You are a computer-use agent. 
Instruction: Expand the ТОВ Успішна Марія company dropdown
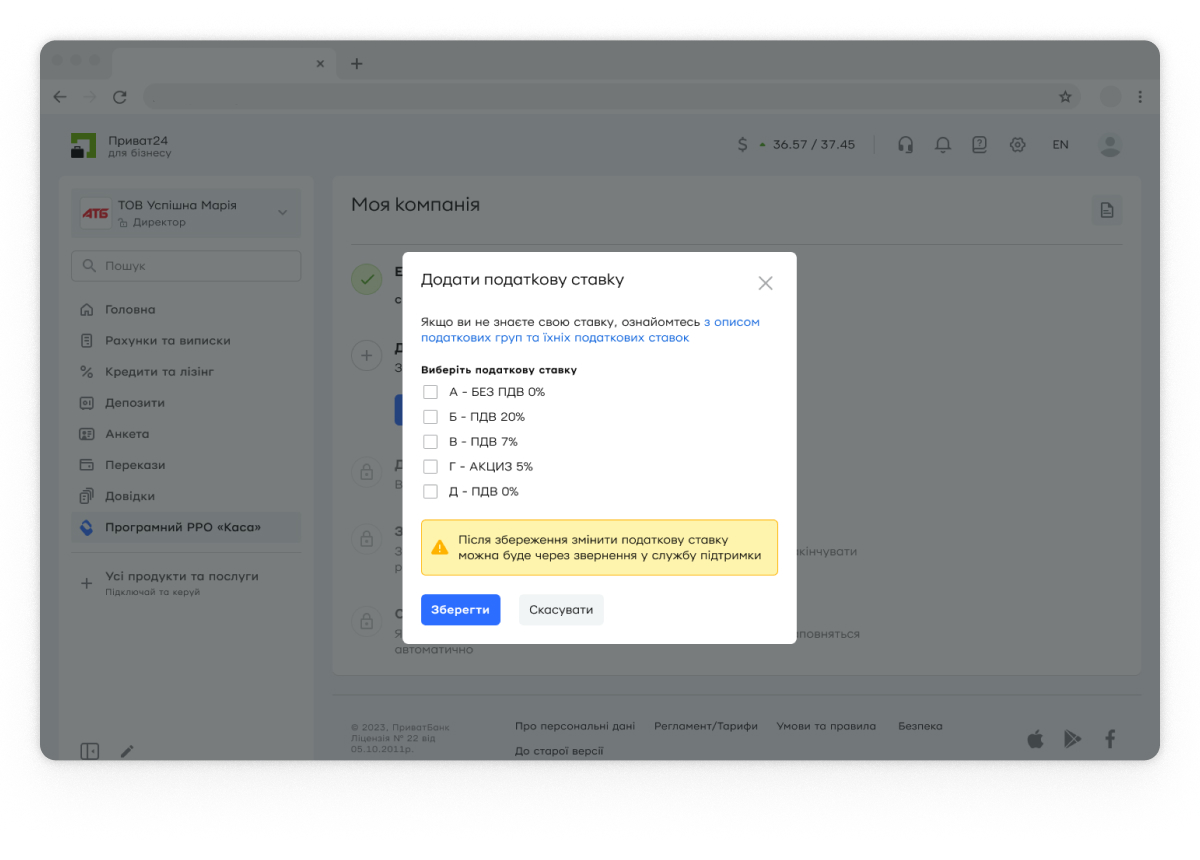[x=281, y=212]
